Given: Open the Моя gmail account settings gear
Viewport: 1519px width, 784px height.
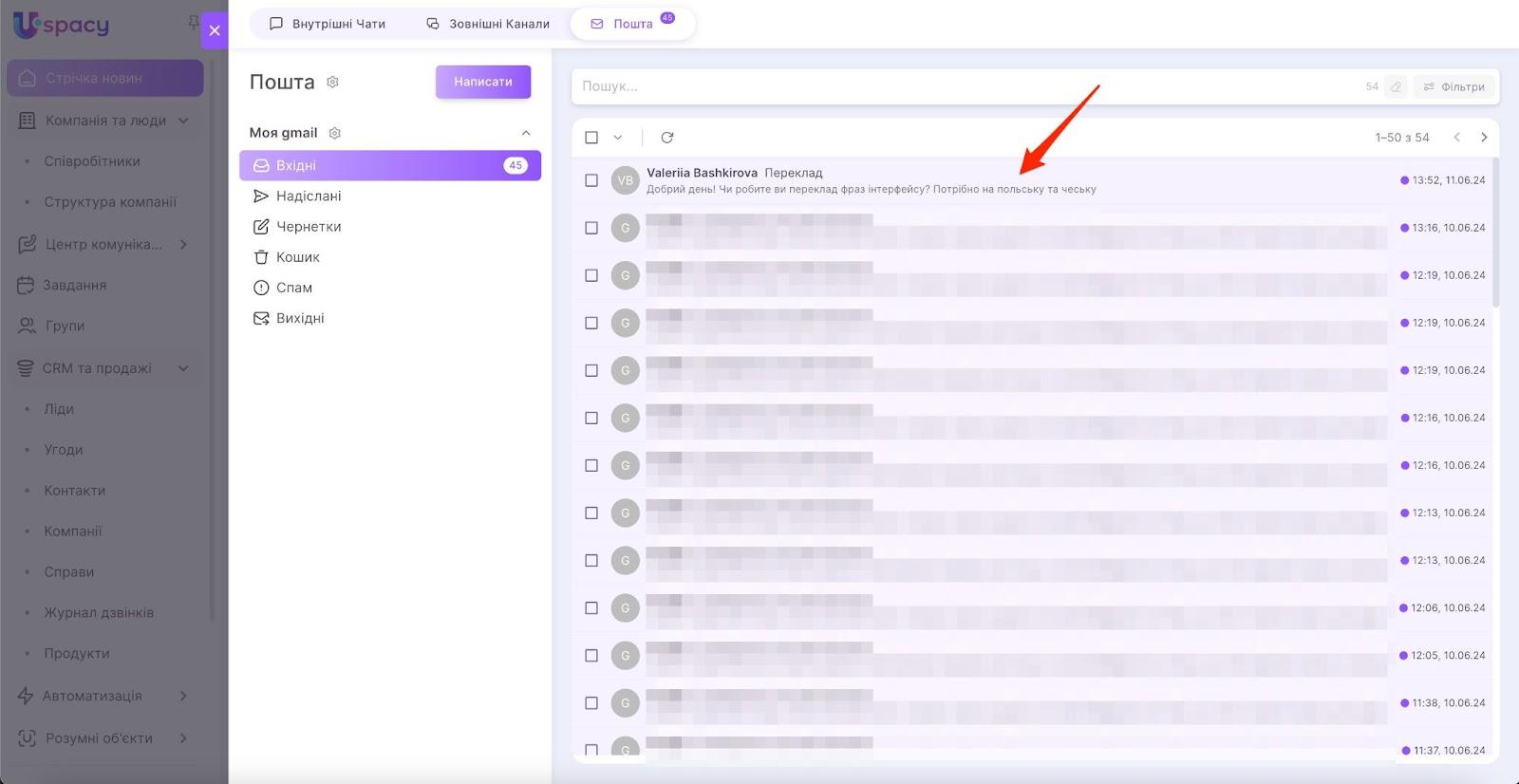Looking at the screenshot, I should click(334, 133).
